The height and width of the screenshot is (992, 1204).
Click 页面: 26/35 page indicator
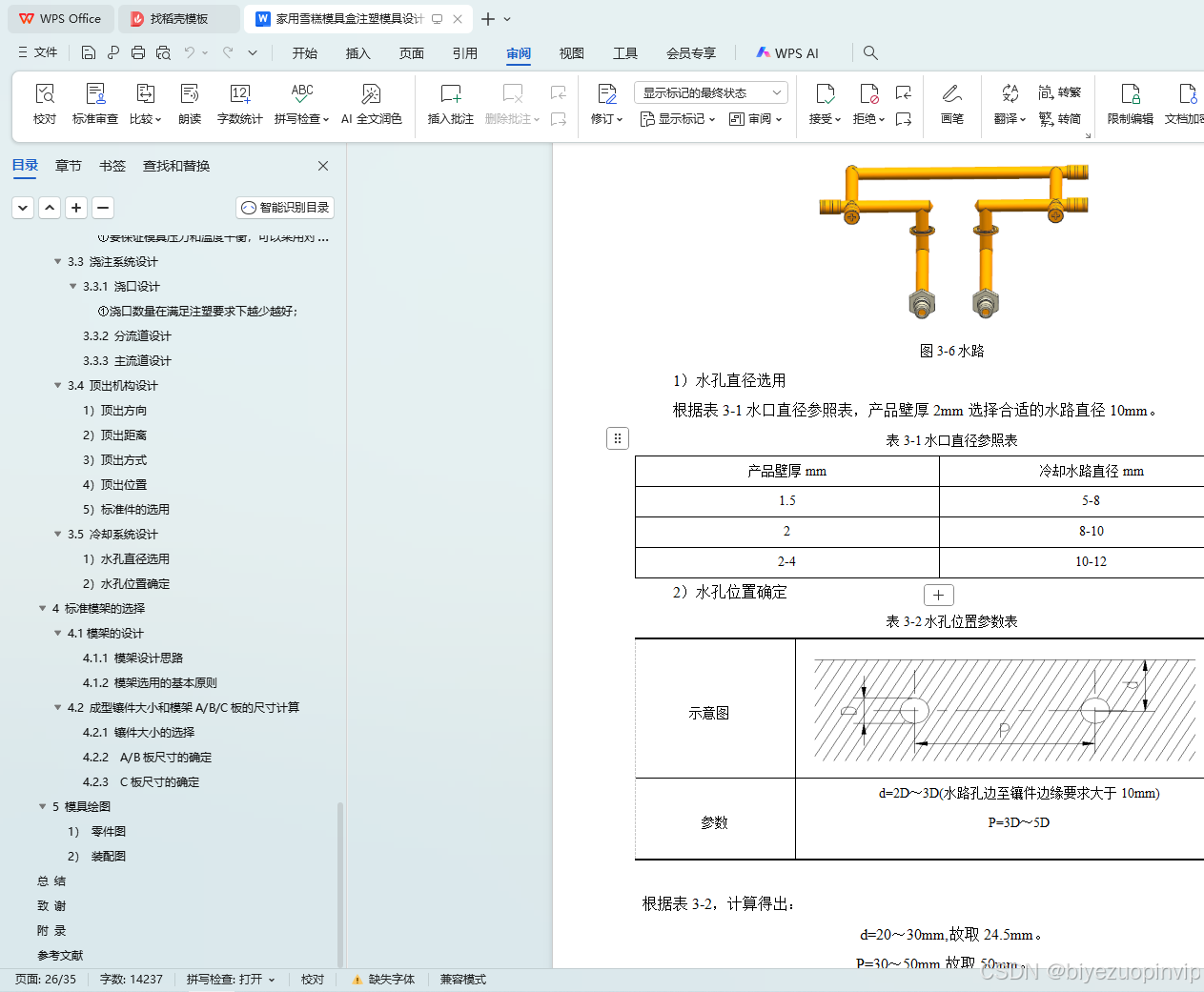[46, 980]
